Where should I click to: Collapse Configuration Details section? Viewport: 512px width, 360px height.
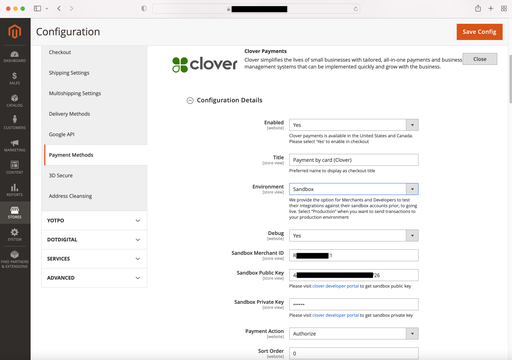click(x=190, y=100)
